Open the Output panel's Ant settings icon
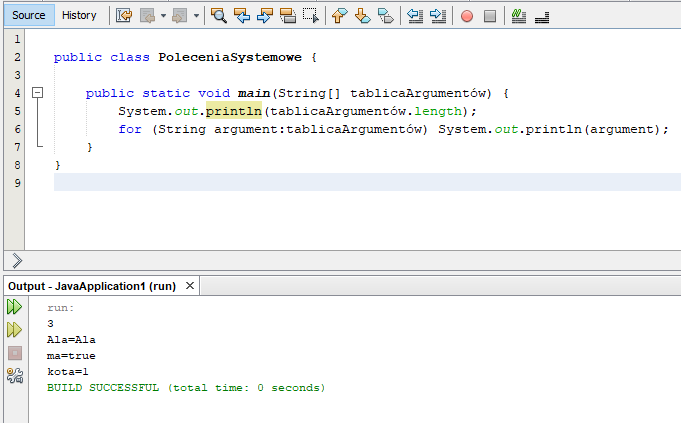The width and height of the screenshot is (681, 423). (x=15, y=376)
